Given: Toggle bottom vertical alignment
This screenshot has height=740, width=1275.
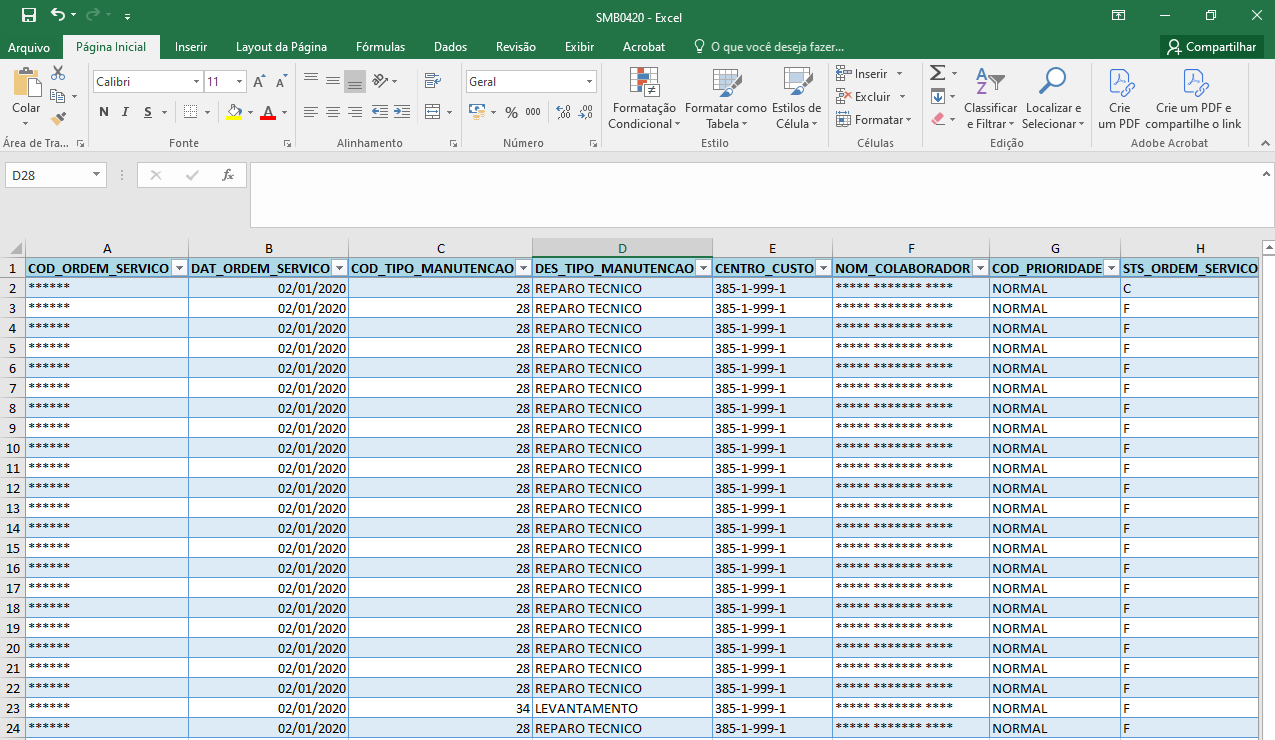Looking at the screenshot, I should [x=355, y=81].
